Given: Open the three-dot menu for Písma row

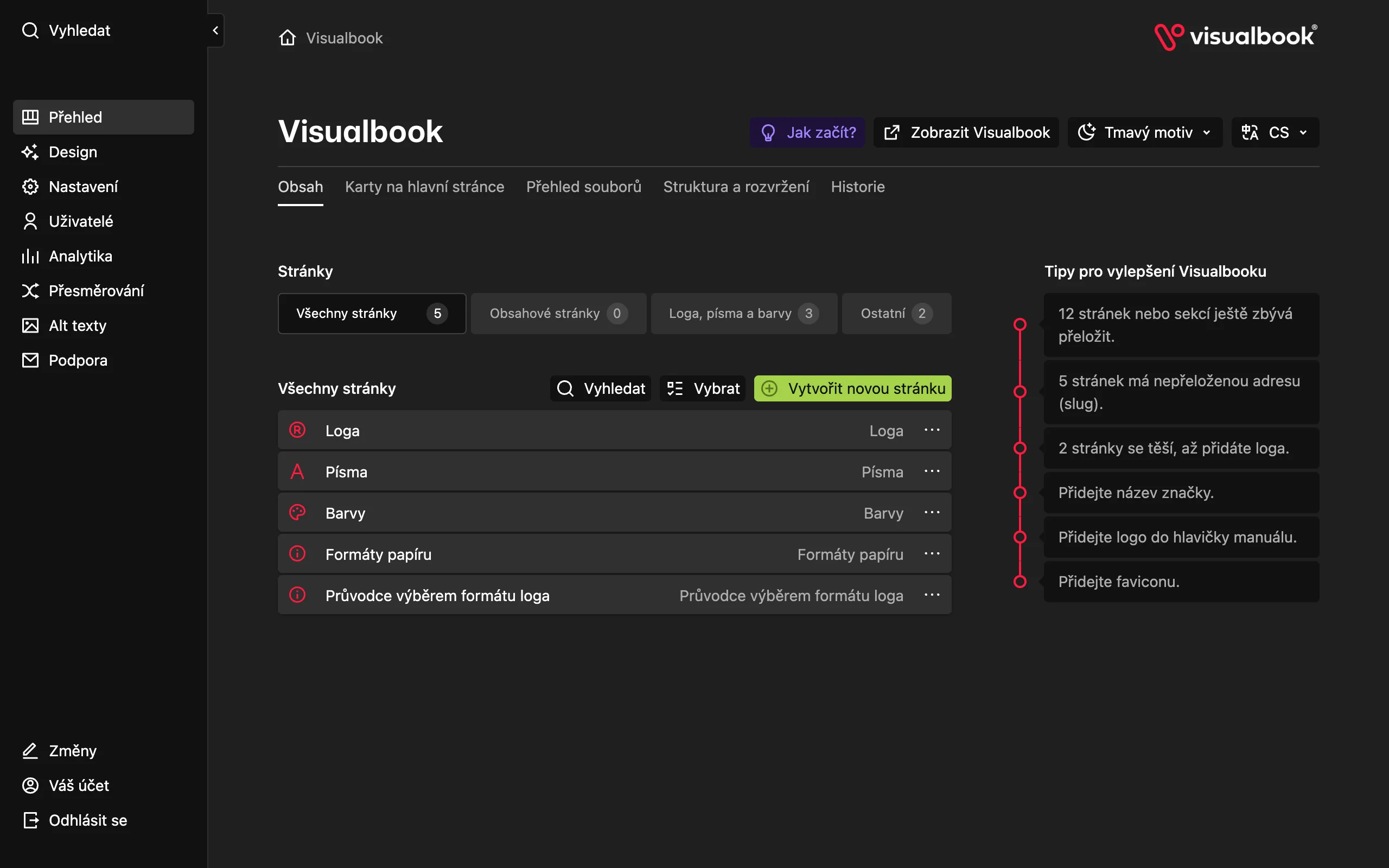Looking at the screenshot, I should point(932,471).
